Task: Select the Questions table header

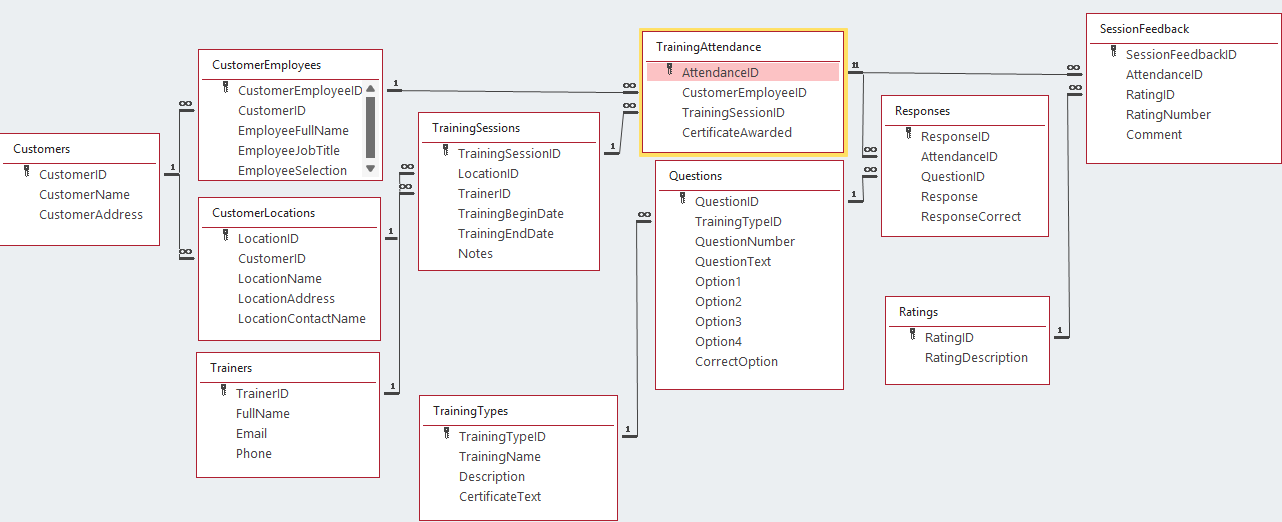Action: click(x=696, y=176)
